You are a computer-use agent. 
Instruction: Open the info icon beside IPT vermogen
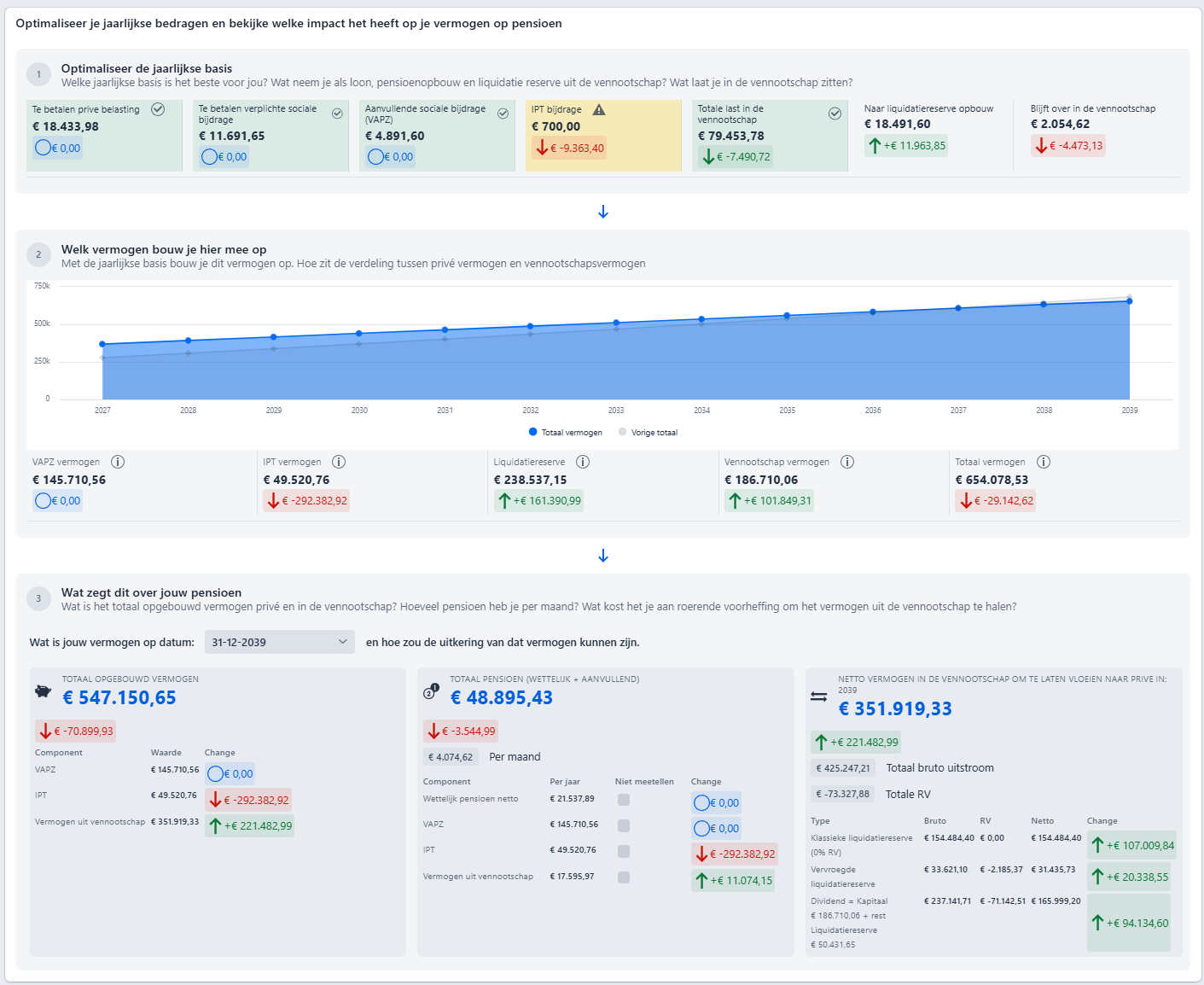coord(339,462)
